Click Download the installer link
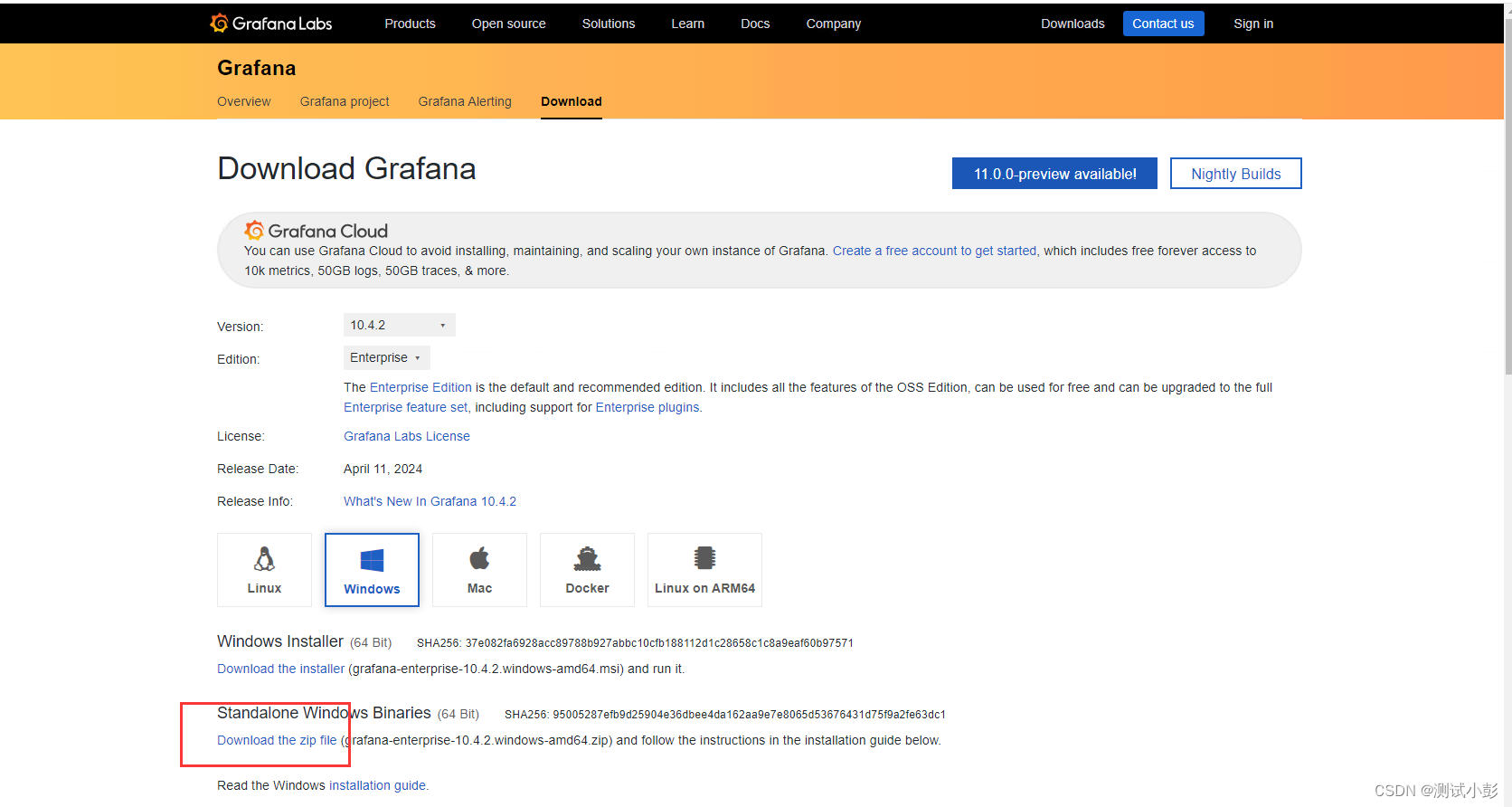The height and width of the screenshot is (807, 1512). (x=280, y=669)
